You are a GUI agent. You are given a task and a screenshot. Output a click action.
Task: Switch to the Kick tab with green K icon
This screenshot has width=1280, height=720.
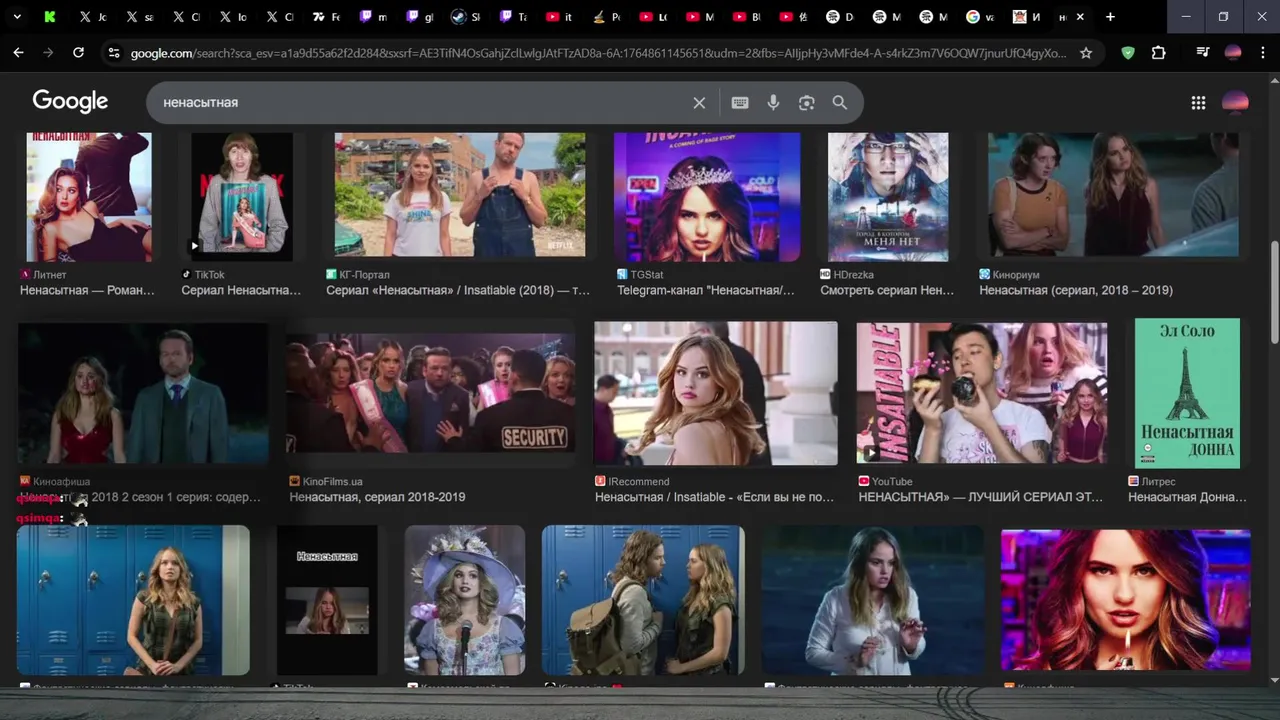point(51,17)
